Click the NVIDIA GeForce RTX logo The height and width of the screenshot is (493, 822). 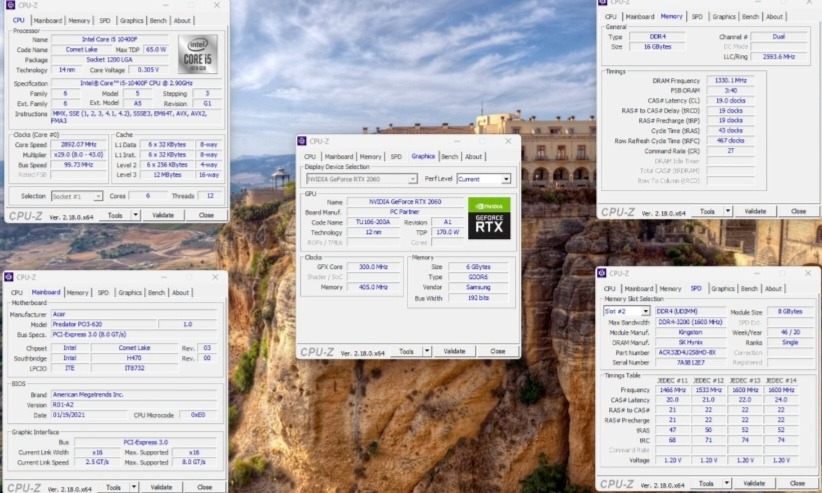tap(489, 218)
